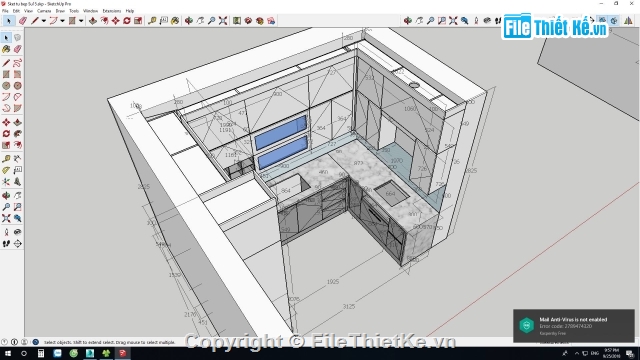Select the Rectangle shape tool in top toolbar
This screenshot has width=640, height=360.
click(72, 20)
